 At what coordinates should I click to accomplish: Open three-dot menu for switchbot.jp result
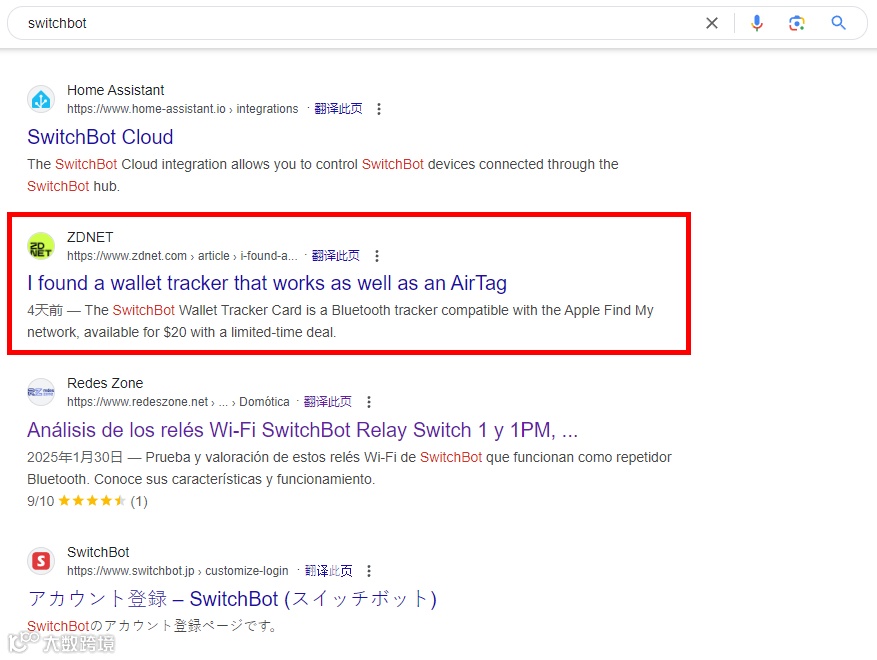tap(369, 571)
